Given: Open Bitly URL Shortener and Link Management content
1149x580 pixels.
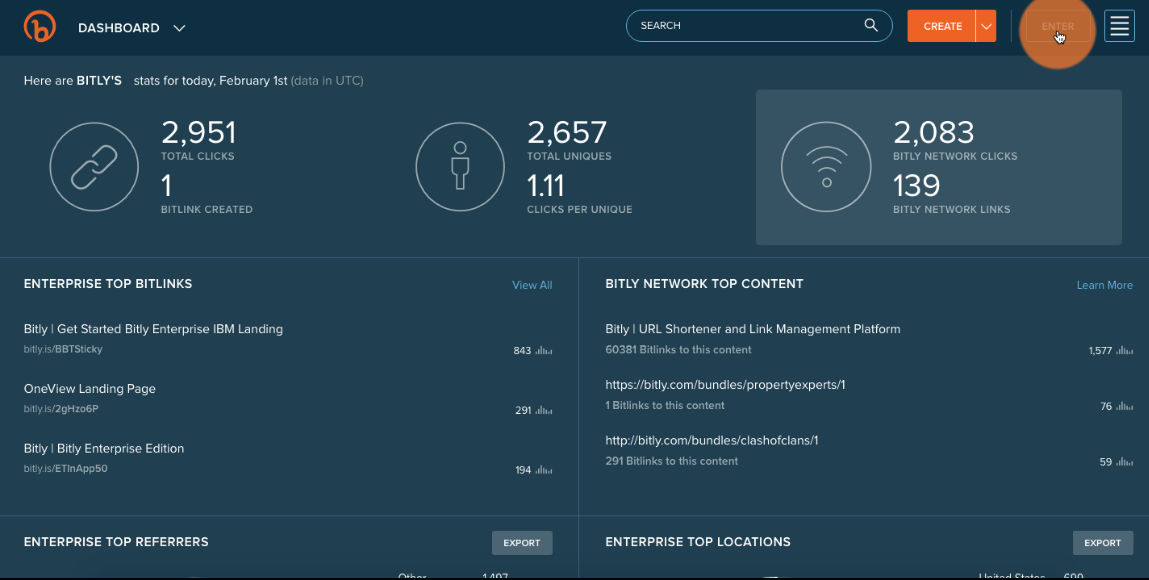Looking at the screenshot, I should (x=753, y=329).
